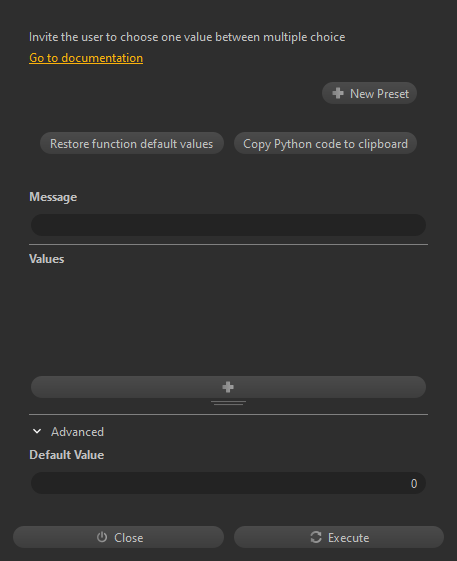This screenshot has height=561, width=457.
Task: Collapse the Advanced section chevron
Action: point(37,431)
